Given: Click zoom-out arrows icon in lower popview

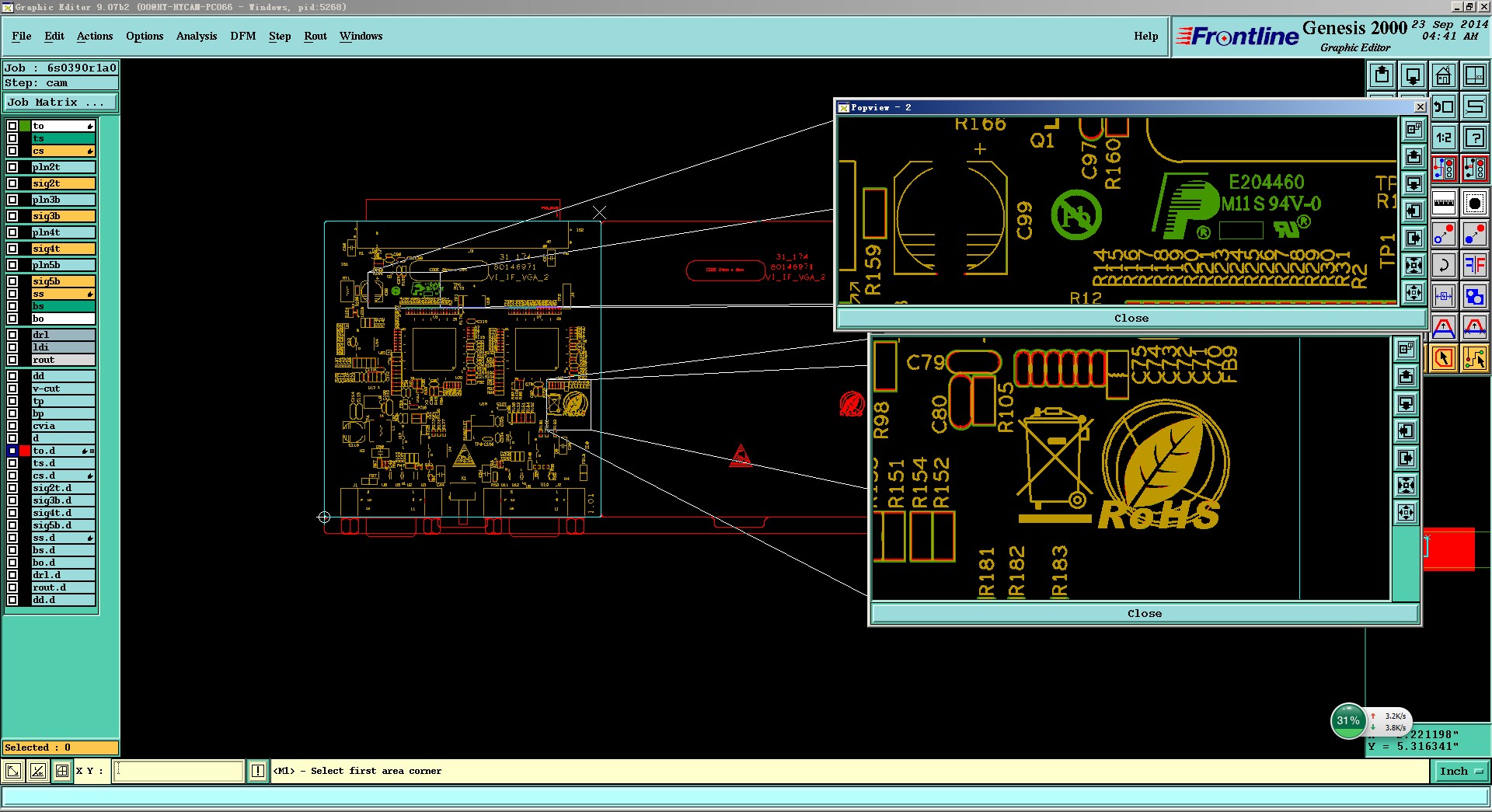Looking at the screenshot, I should [x=1406, y=513].
